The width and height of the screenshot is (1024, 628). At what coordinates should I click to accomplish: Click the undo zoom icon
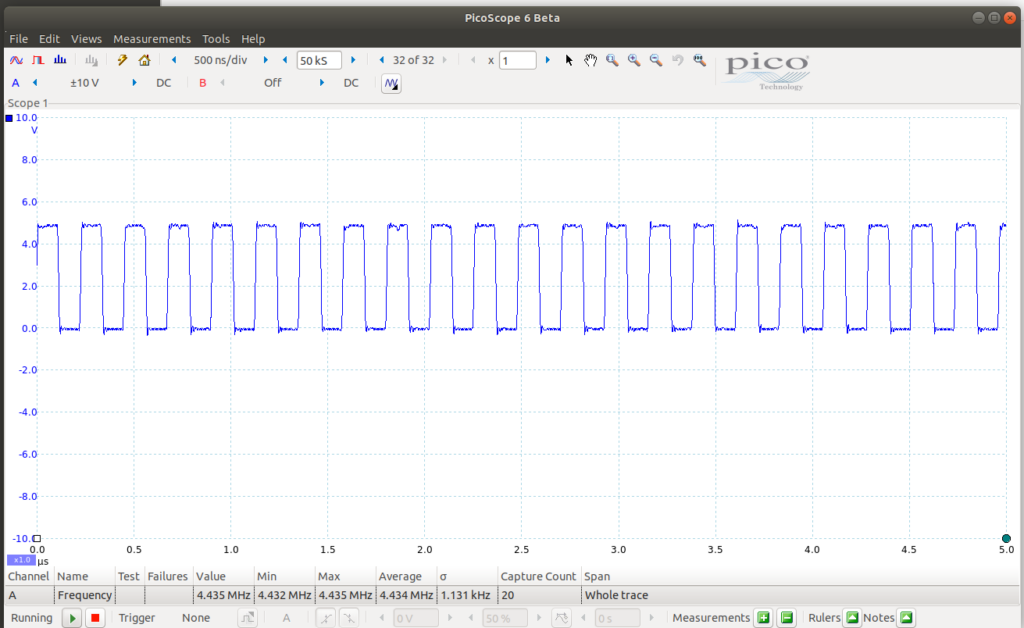[x=678, y=60]
